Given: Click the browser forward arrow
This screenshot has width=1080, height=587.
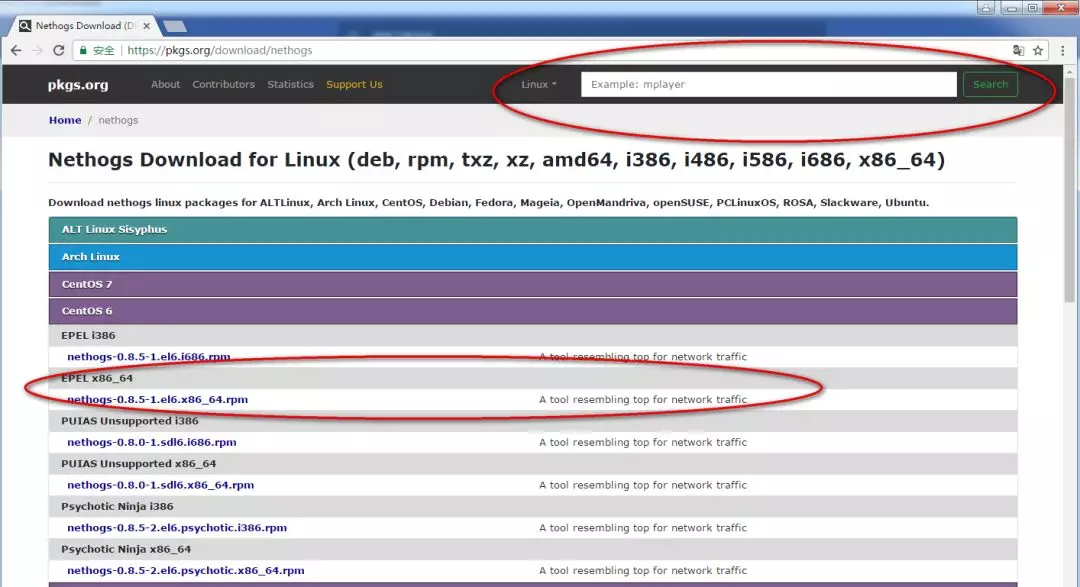Looking at the screenshot, I should tap(37, 50).
